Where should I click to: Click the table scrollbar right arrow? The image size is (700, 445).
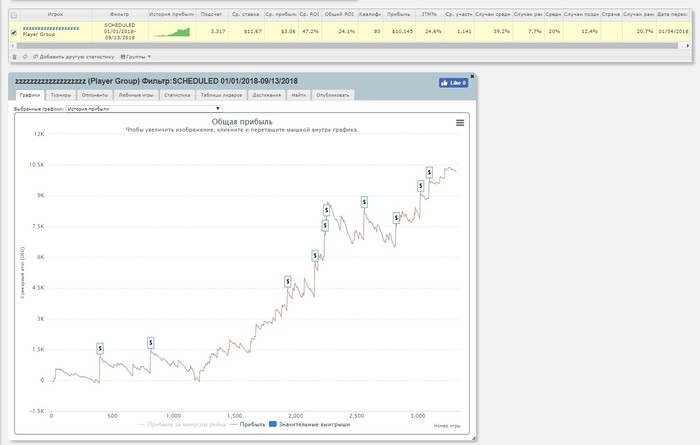coord(688,46)
